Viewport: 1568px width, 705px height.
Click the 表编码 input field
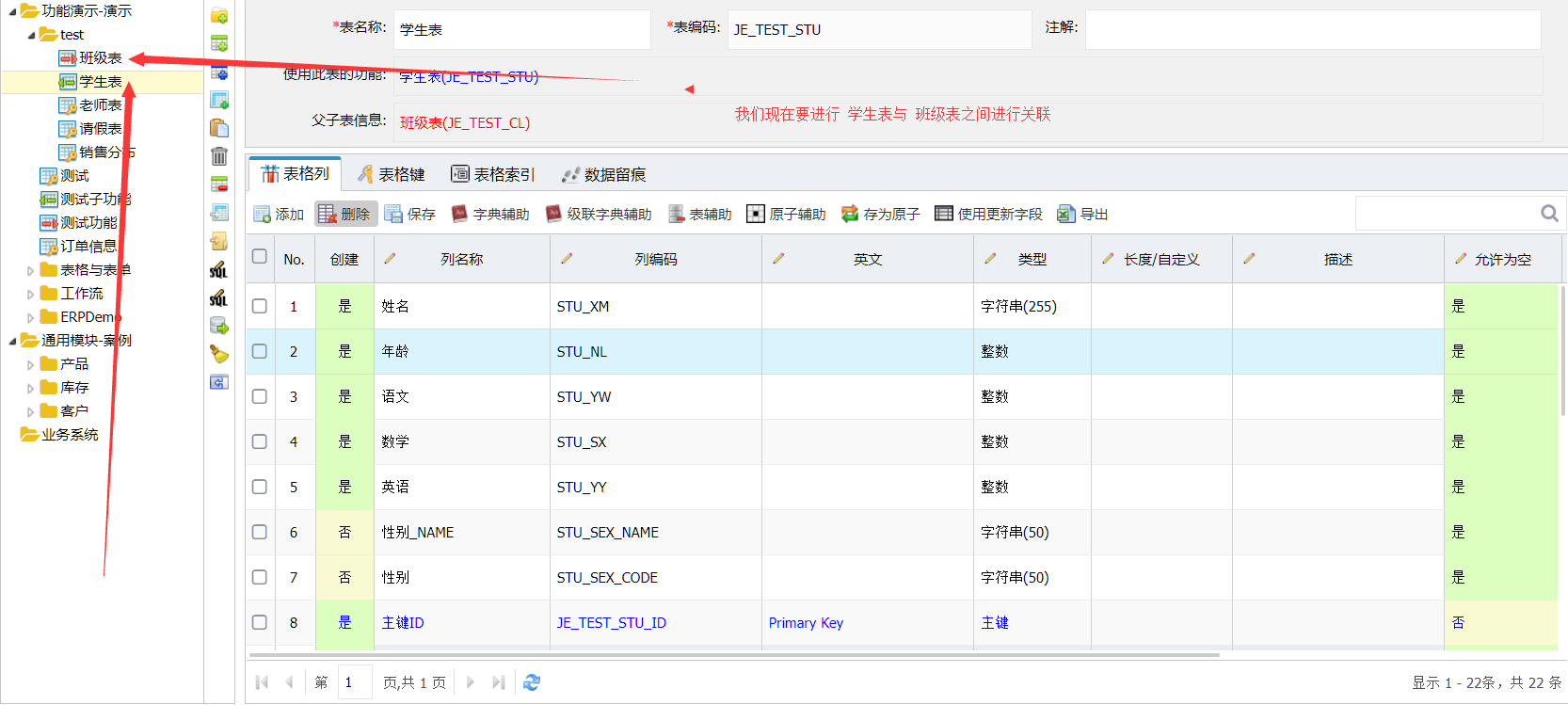coord(880,29)
